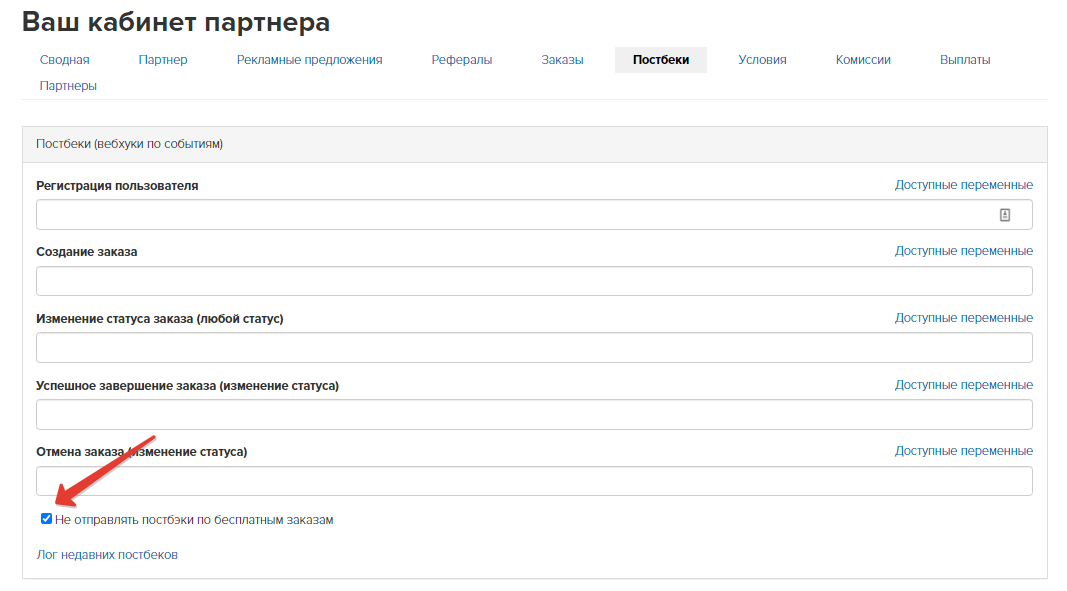Click the Отмена заказа (изменение статуса) label
The image size is (1067, 591).
(x=142, y=452)
